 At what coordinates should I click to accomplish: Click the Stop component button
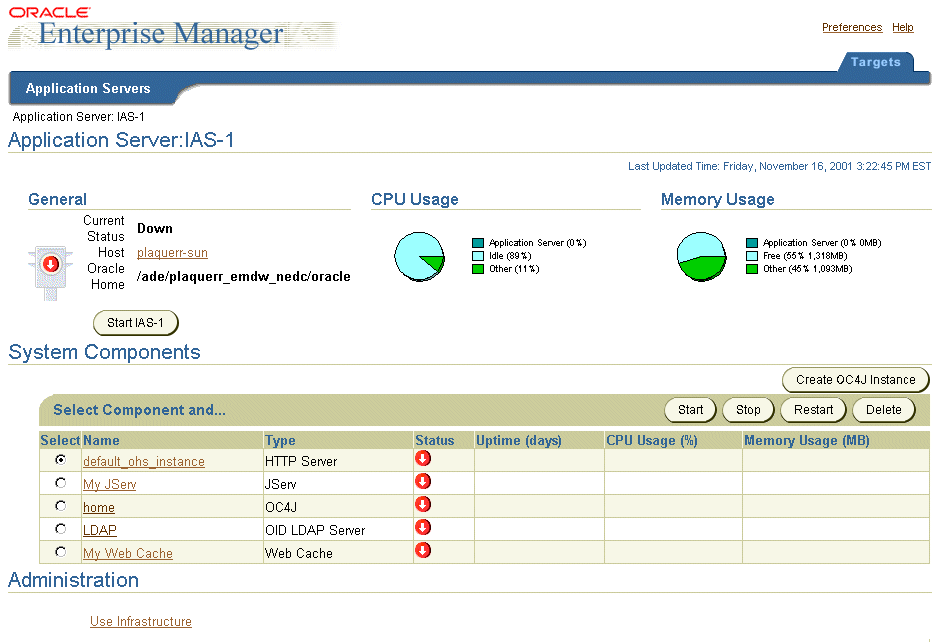pos(748,410)
